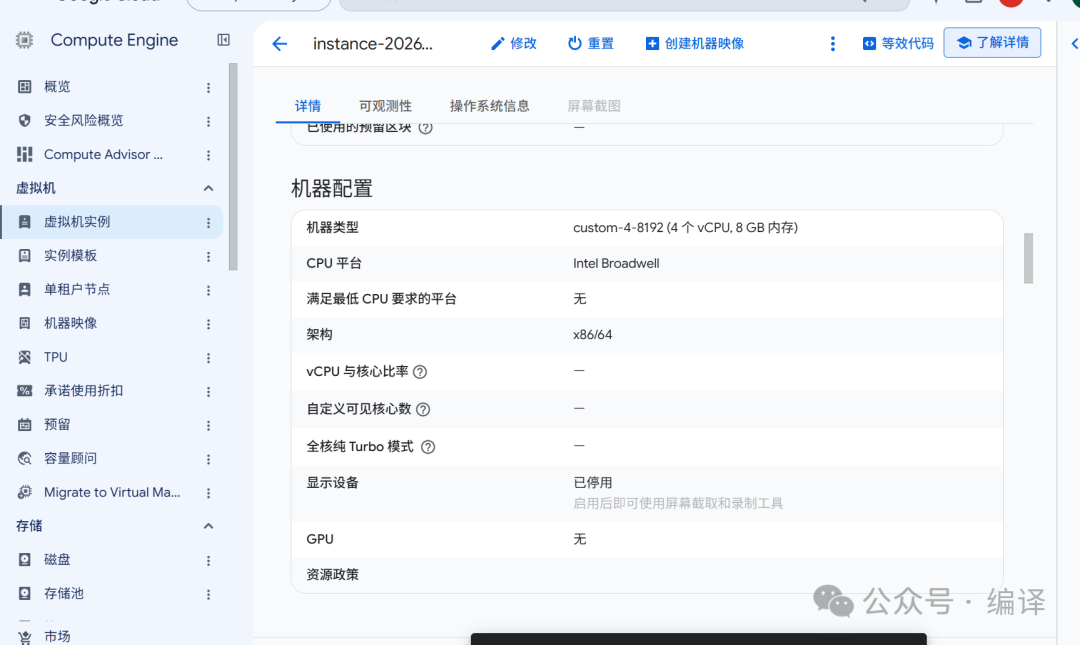Image resolution: width=1080 pixels, height=645 pixels.
Task: Click the 已停用 display device status
Action: (x=592, y=482)
